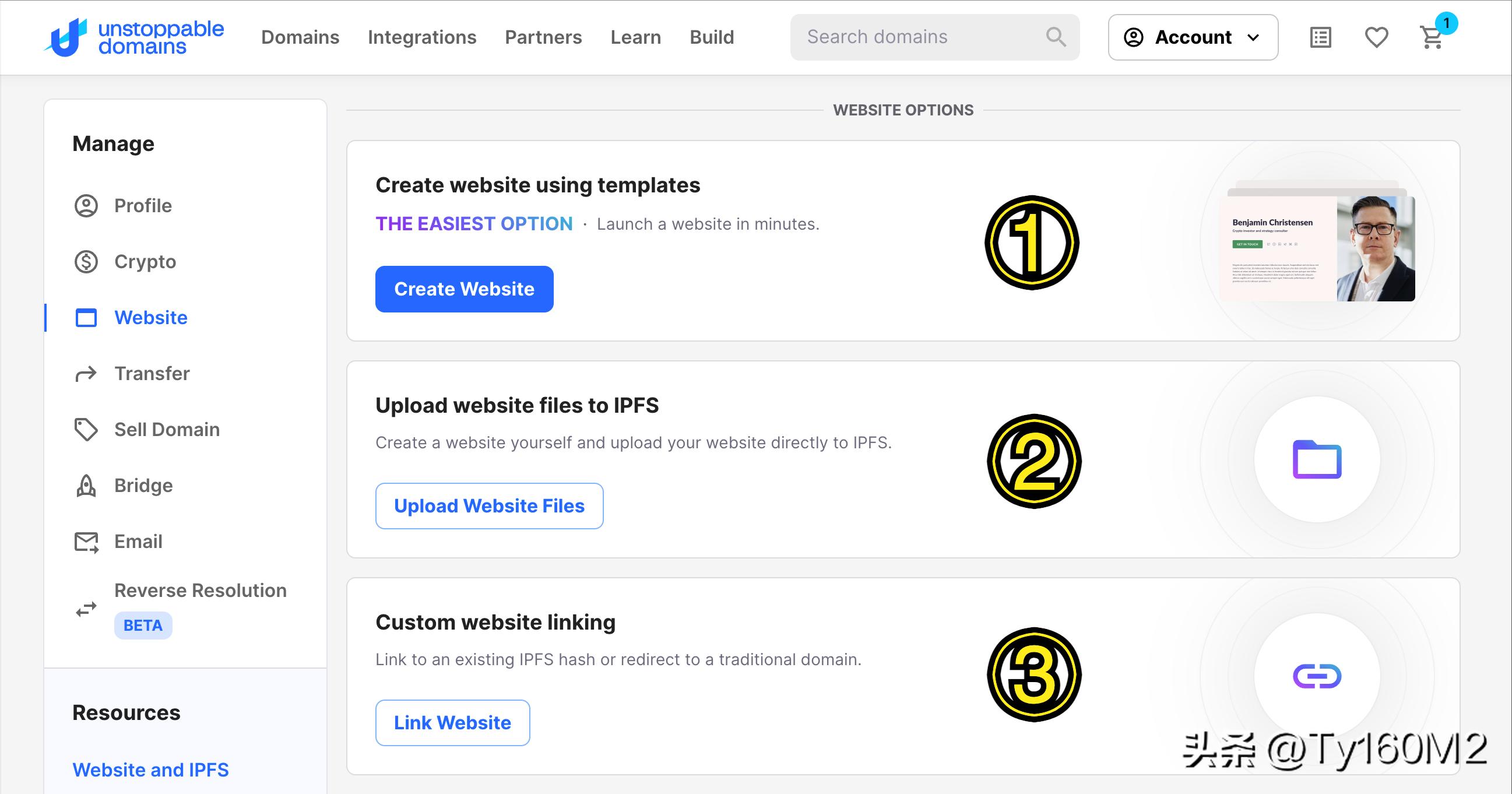Click the Create Website button
1512x794 pixels.
tap(464, 289)
